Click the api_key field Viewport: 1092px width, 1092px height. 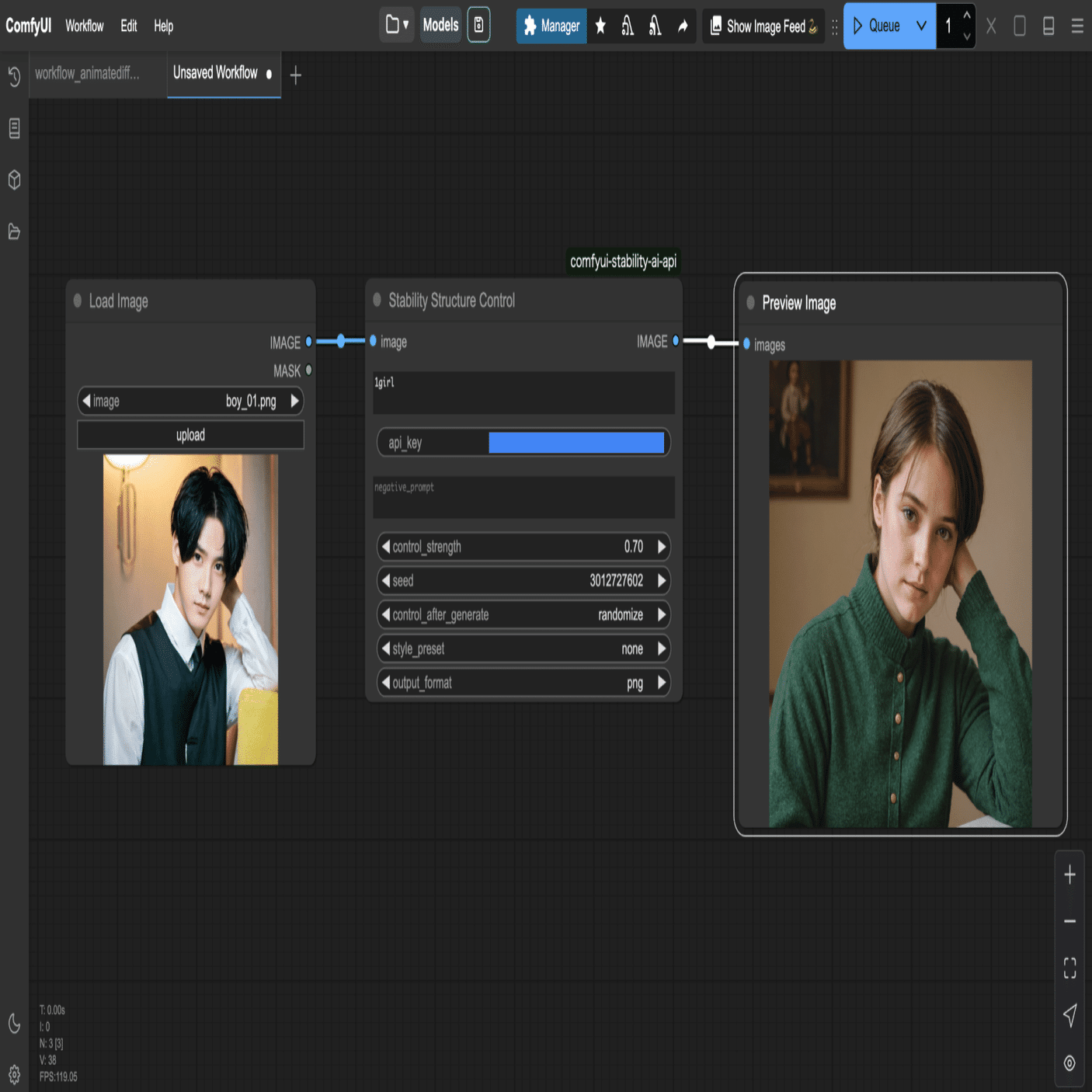click(523, 443)
